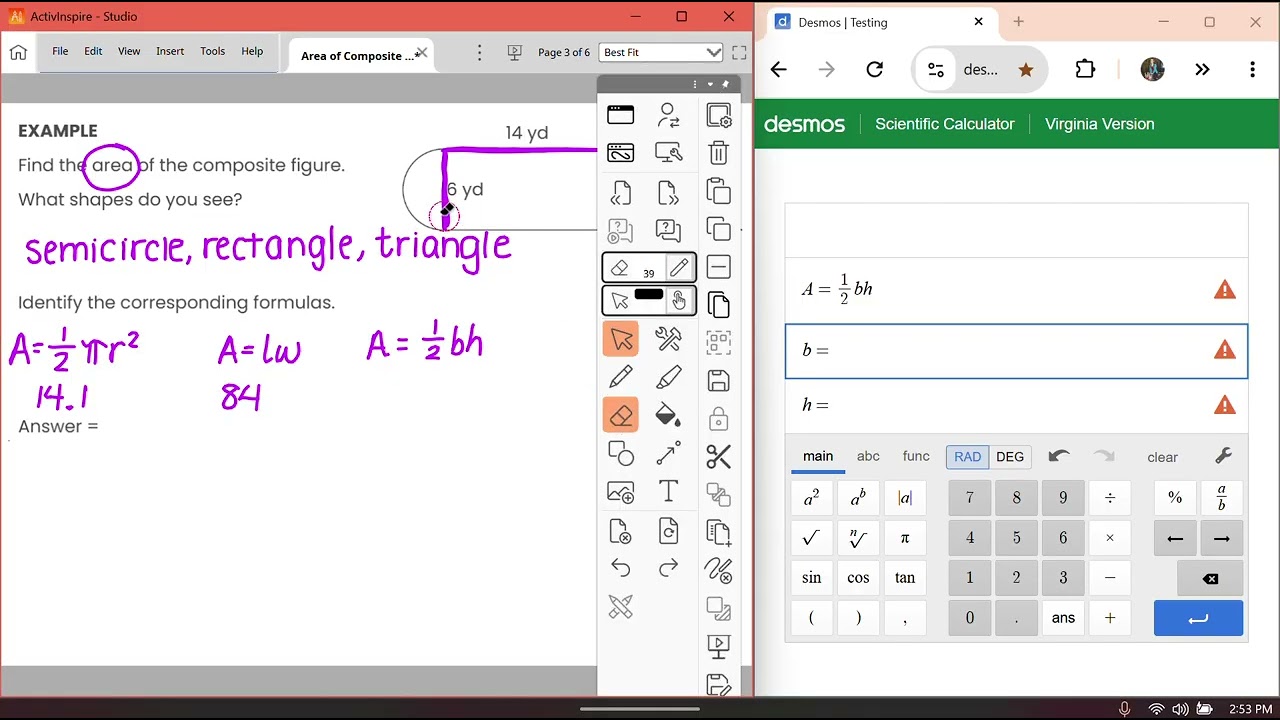Switch Desmos to DEG mode
The width and height of the screenshot is (1280, 720).
[x=1010, y=457]
